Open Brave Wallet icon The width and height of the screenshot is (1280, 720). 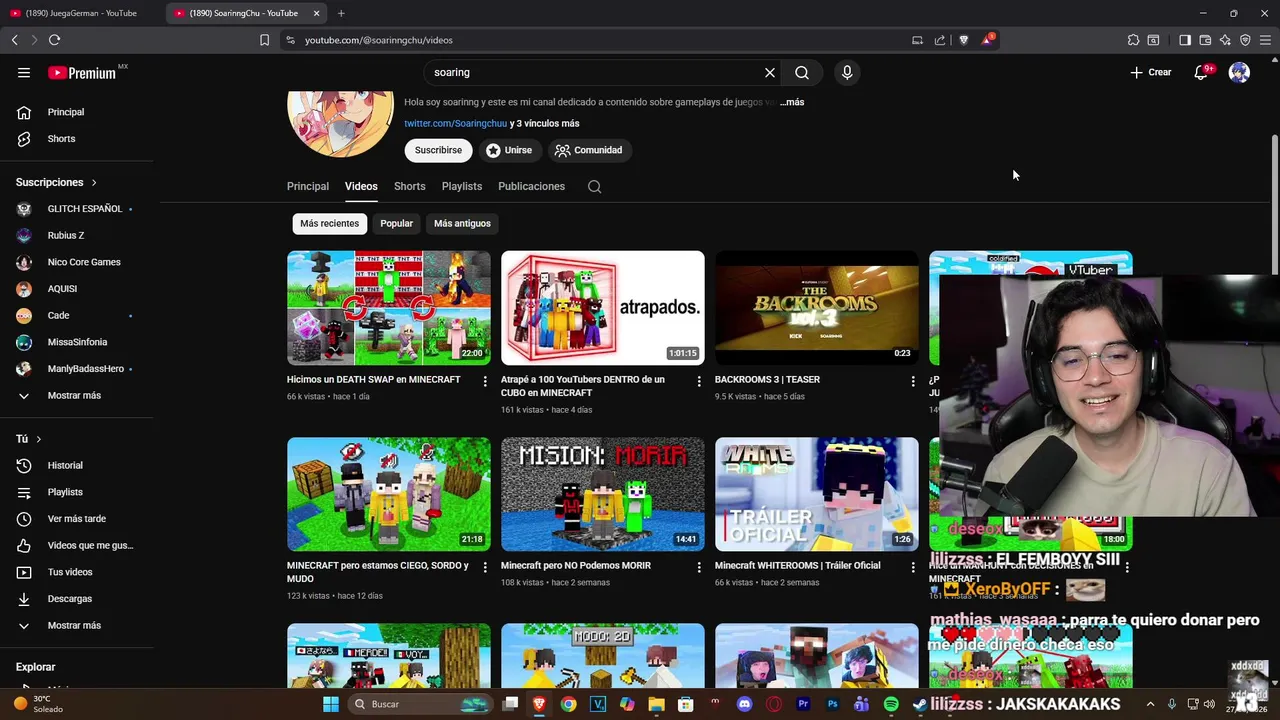1205,40
